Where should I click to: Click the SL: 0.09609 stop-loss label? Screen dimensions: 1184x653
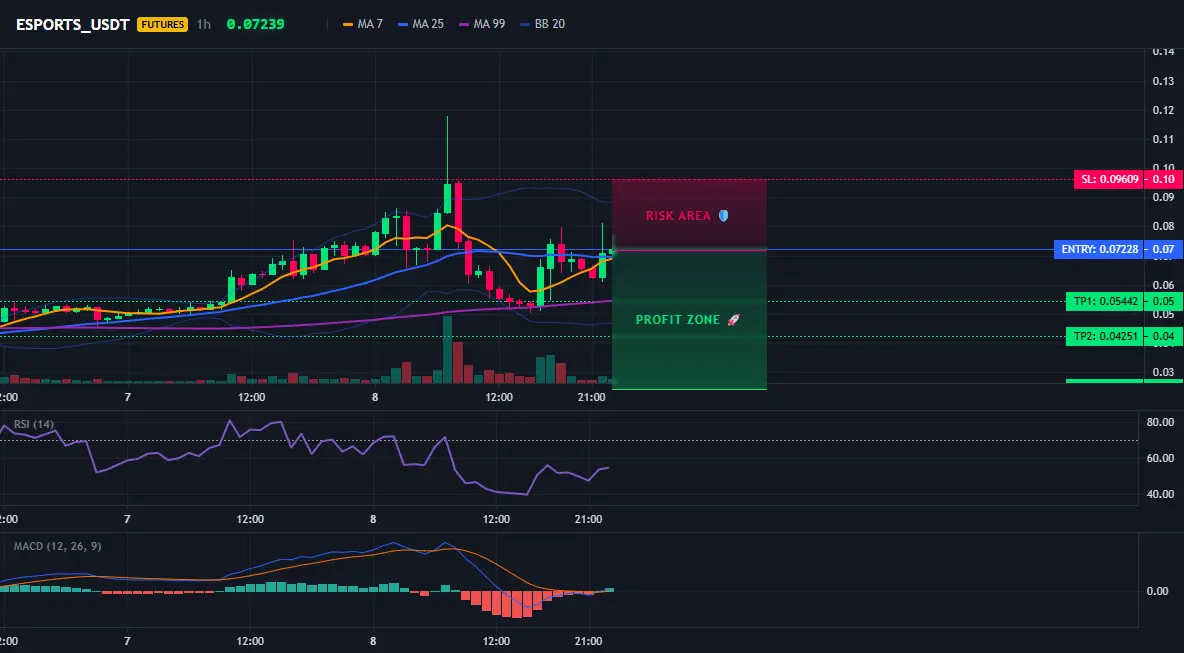[1108, 180]
